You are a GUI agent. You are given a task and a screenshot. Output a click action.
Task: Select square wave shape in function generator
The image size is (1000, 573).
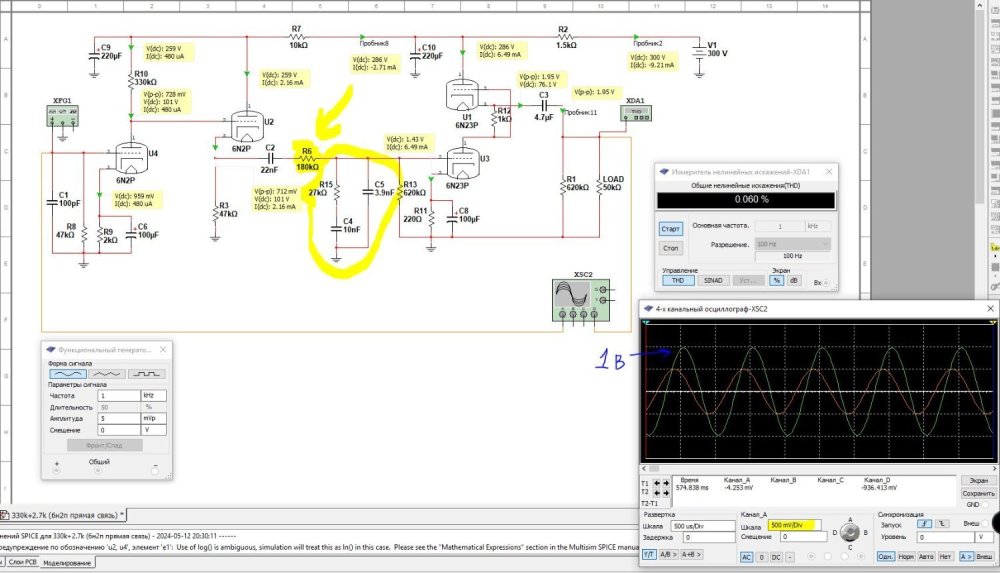pyautogui.click(x=146, y=373)
